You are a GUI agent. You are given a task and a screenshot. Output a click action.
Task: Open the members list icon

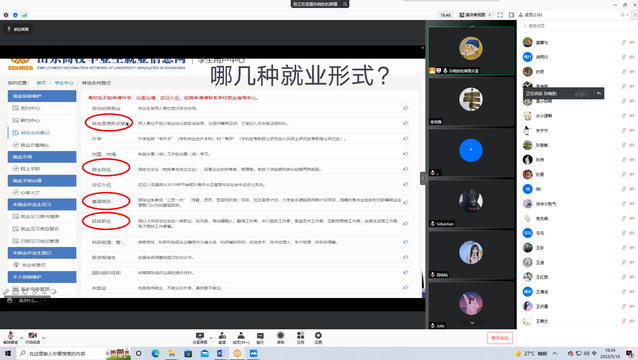(241, 338)
